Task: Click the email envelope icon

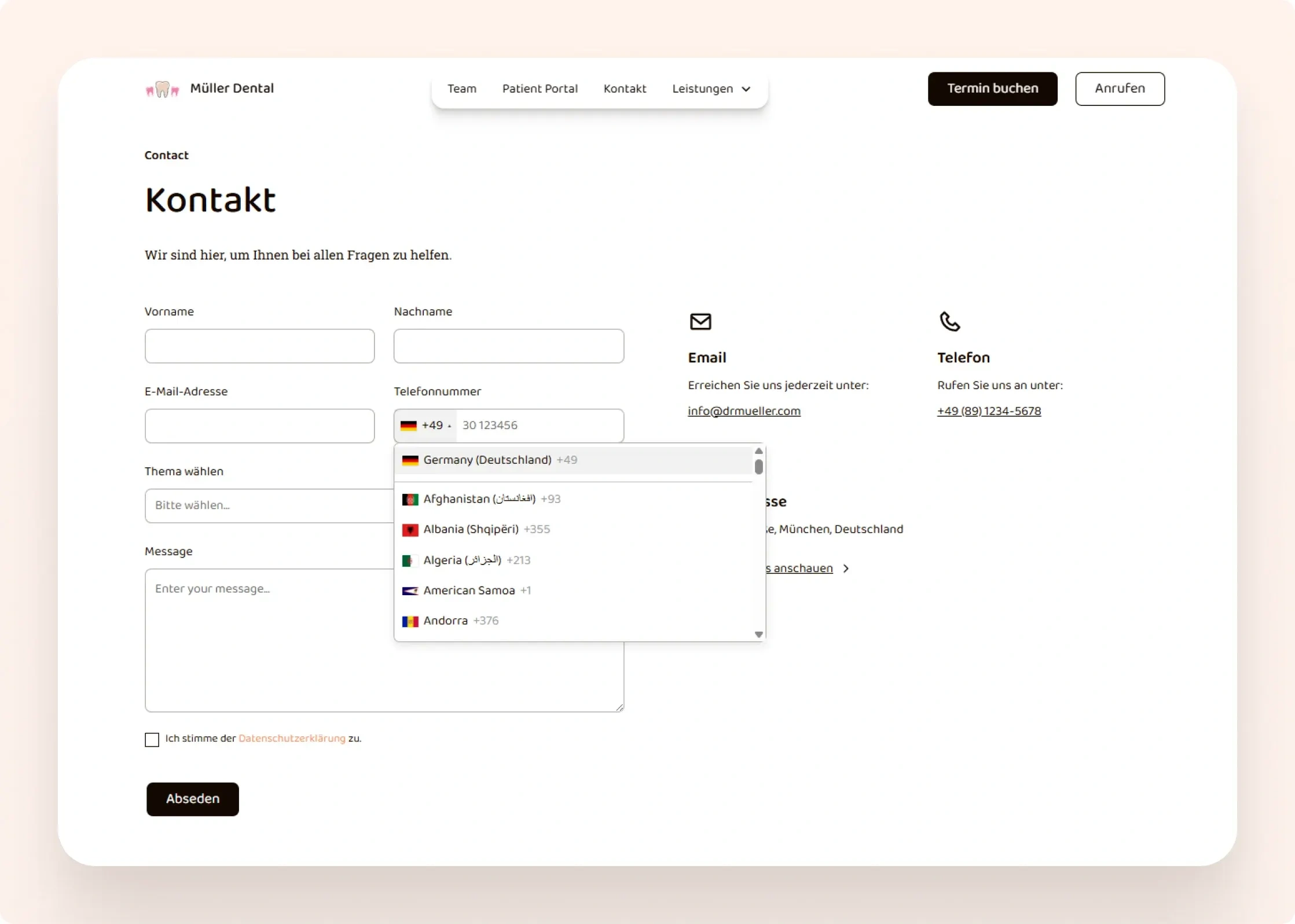Action: pyautogui.click(x=700, y=321)
